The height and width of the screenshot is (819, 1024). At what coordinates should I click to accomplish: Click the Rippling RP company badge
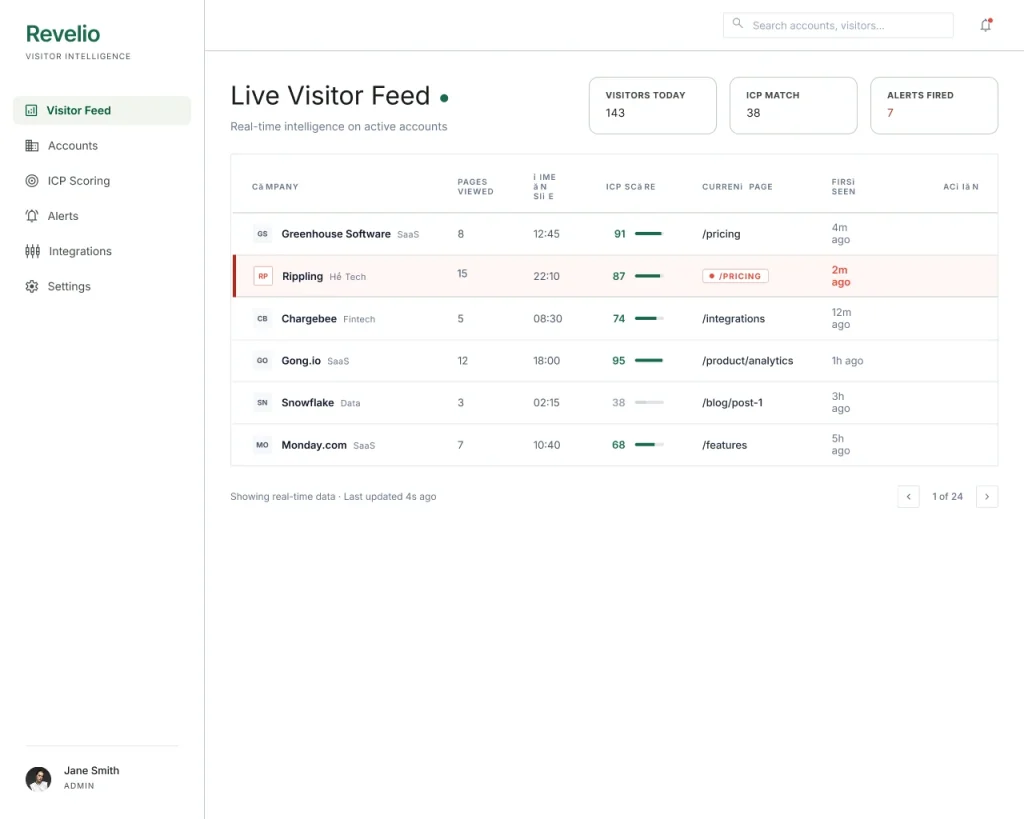tap(263, 276)
